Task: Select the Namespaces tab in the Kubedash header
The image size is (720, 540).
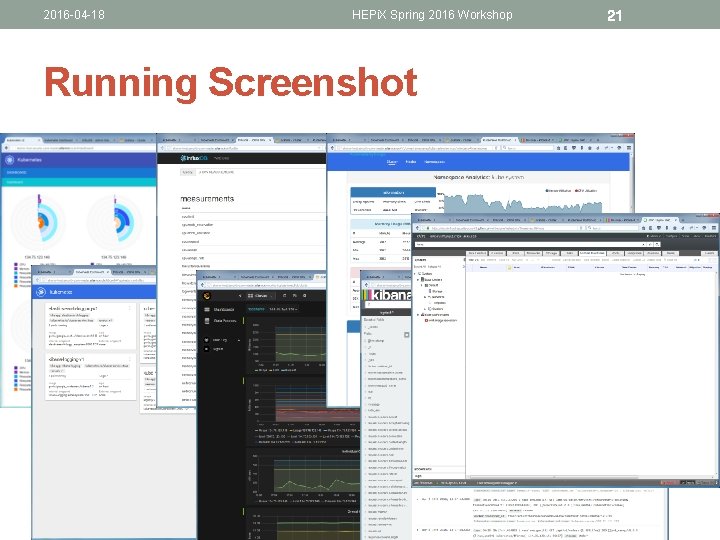Action: [434, 162]
